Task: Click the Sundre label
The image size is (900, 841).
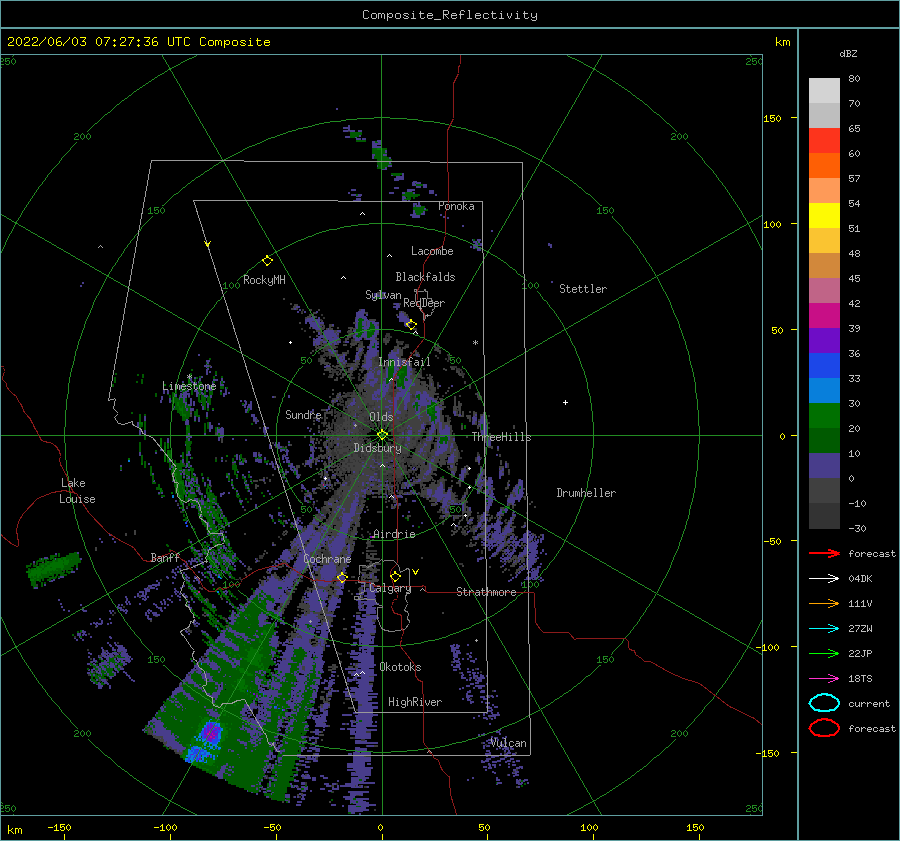Action: (x=303, y=415)
